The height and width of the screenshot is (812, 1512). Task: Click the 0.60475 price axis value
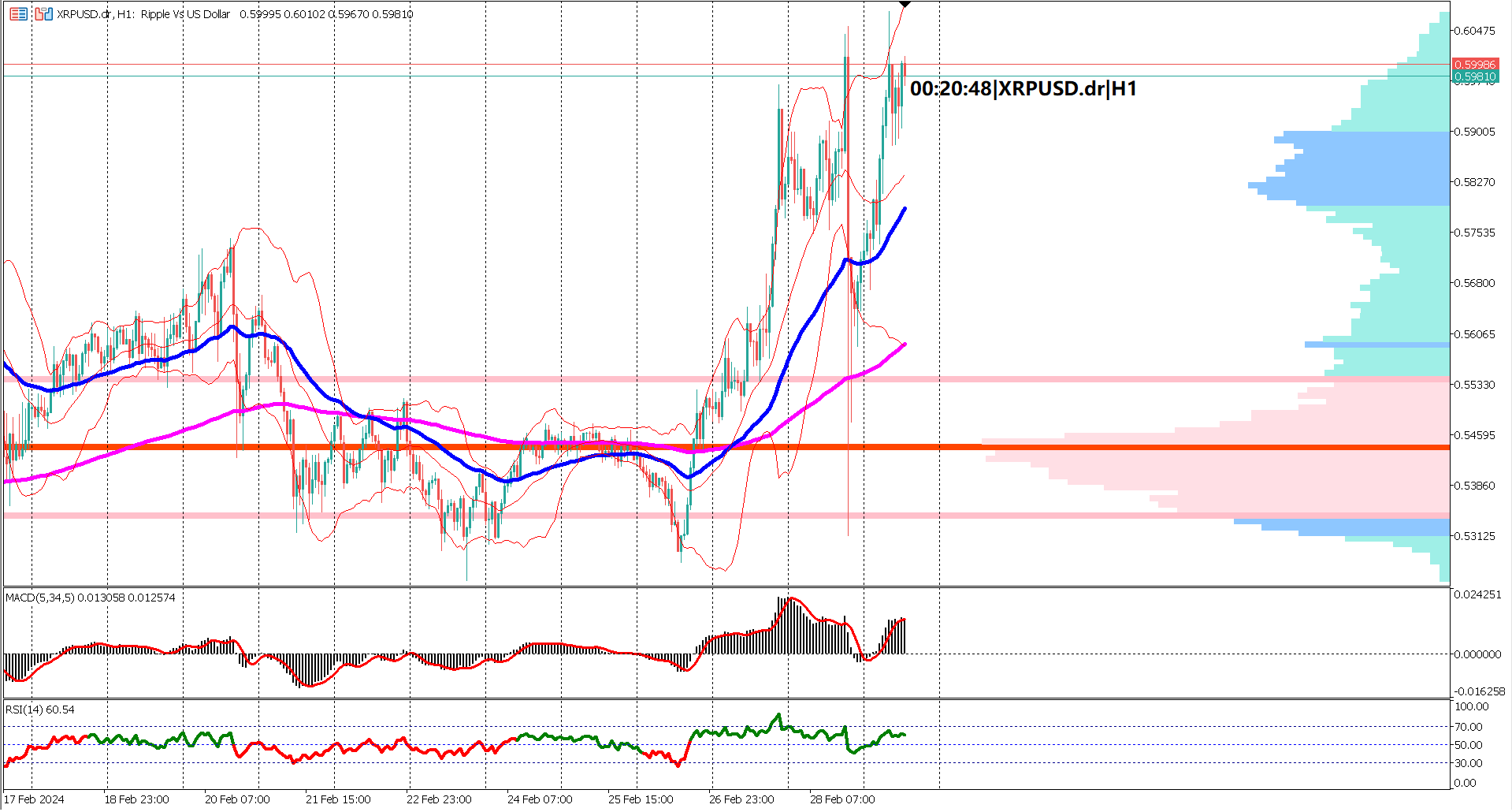pos(1474,31)
